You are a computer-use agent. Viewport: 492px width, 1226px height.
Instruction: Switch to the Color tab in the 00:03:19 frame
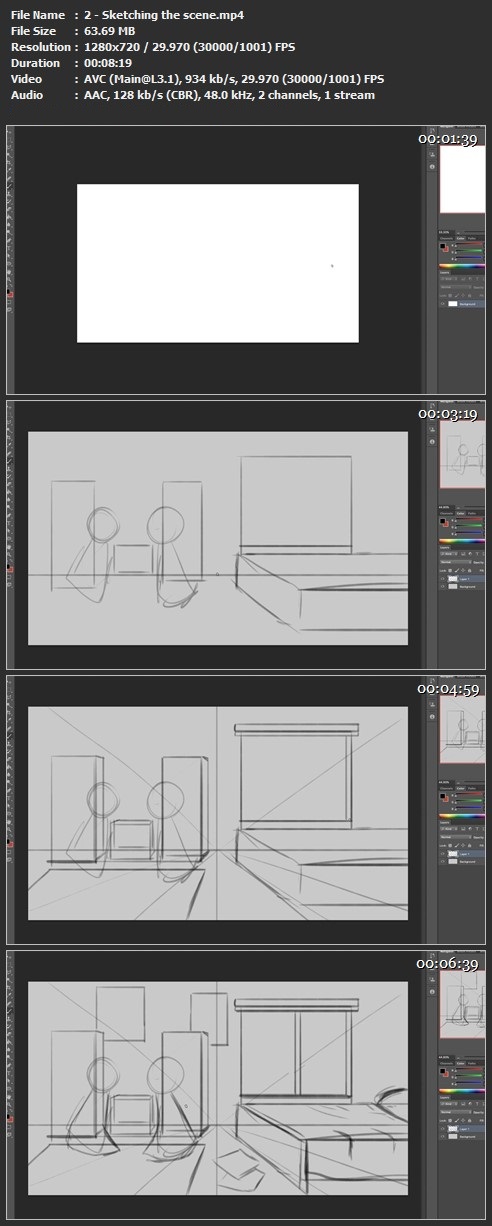click(461, 513)
